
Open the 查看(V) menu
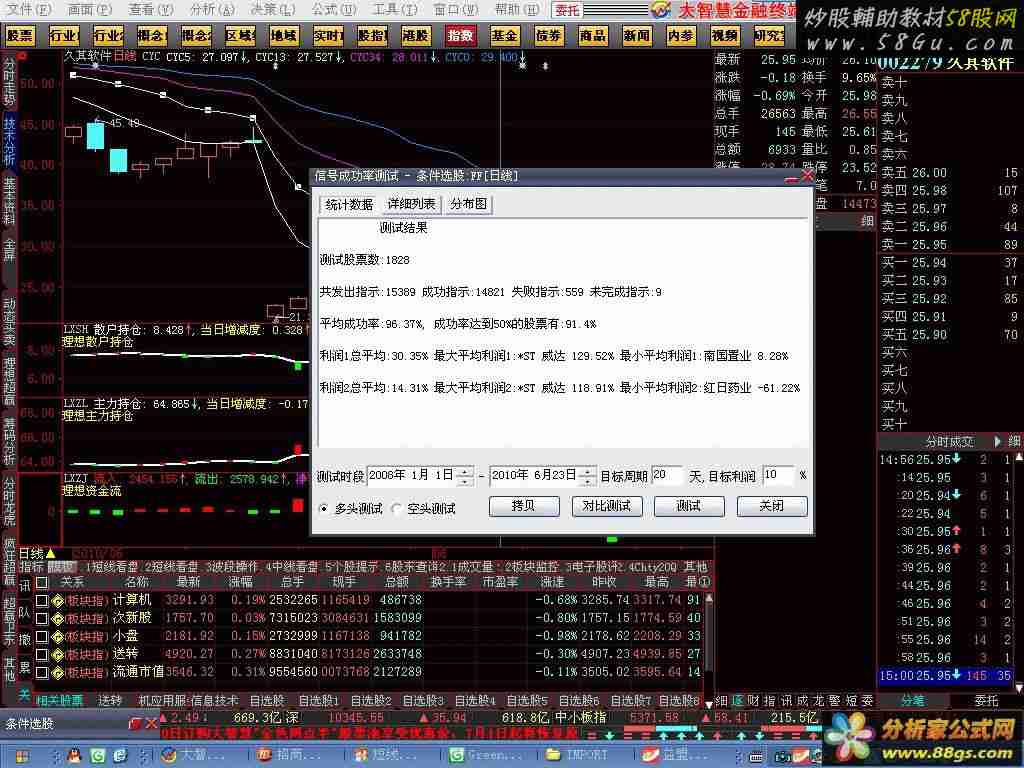(x=151, y=9)
